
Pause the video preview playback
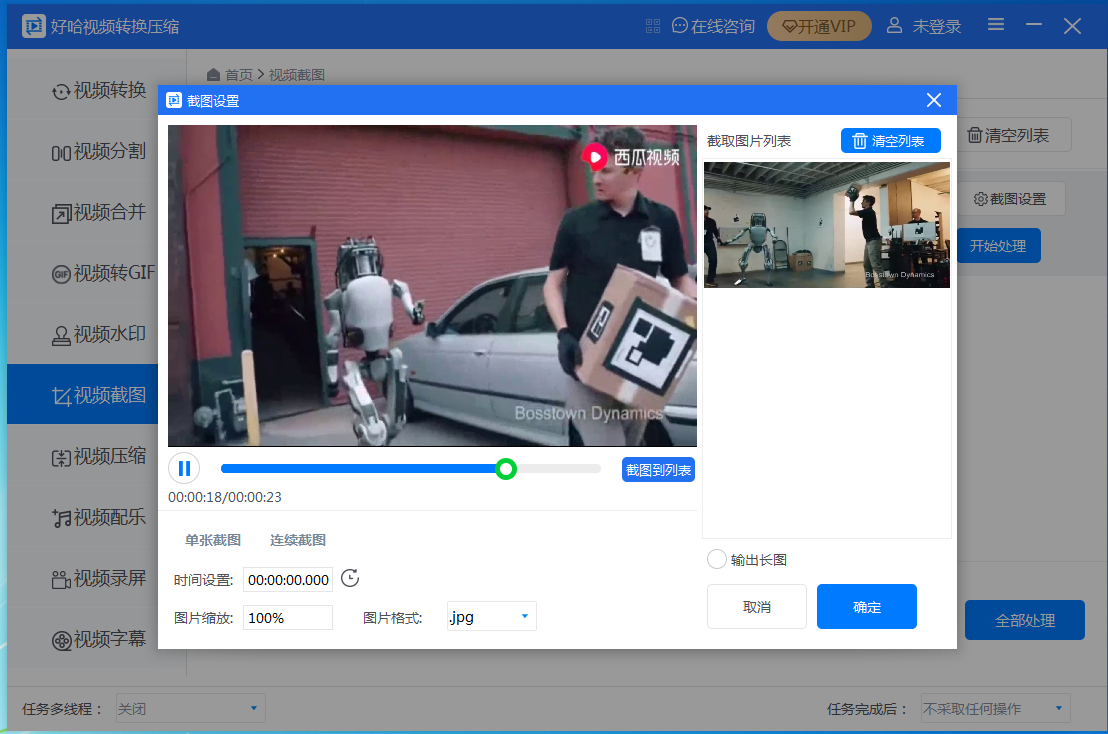click(185, 468)
